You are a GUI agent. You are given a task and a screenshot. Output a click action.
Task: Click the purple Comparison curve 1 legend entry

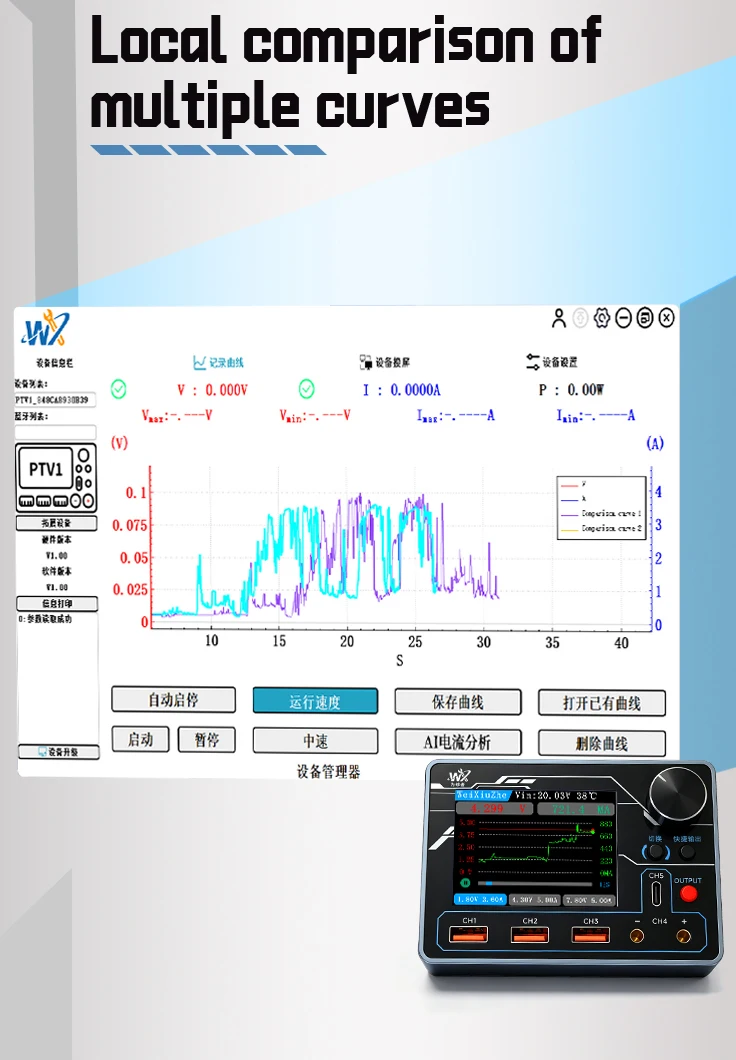tap(601, 514)
